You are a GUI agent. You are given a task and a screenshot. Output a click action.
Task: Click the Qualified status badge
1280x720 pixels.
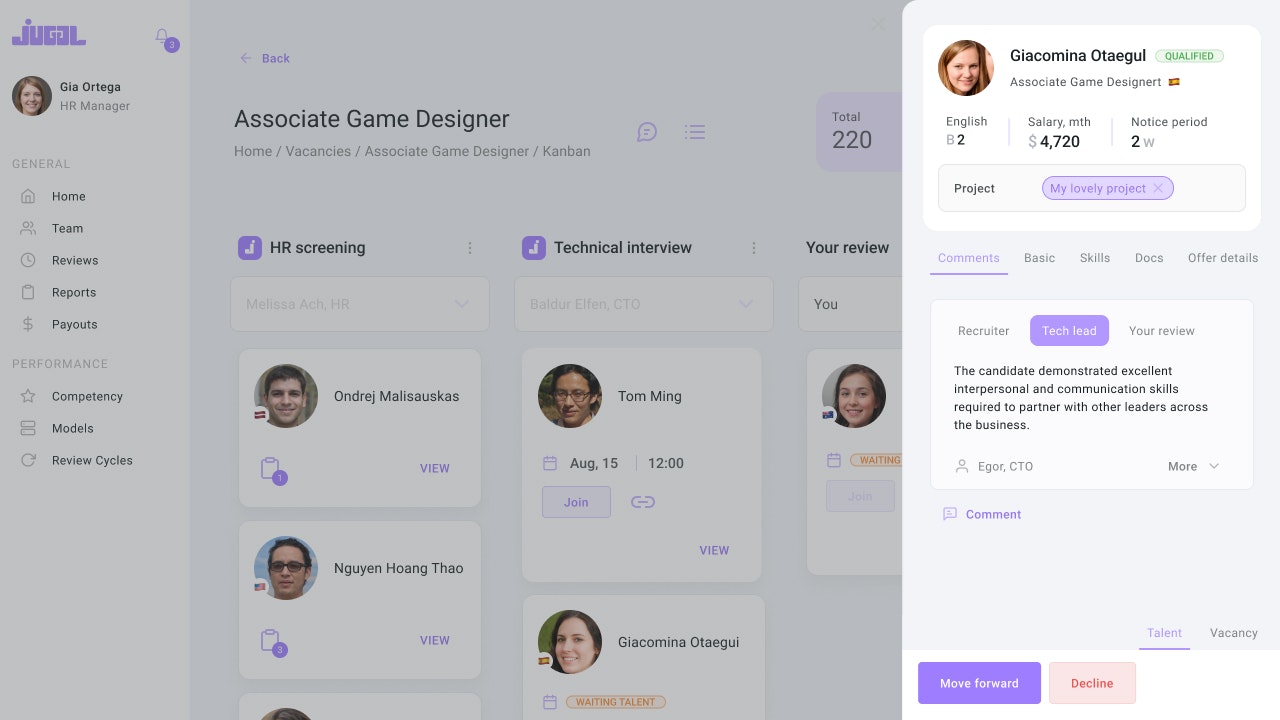1189,56
